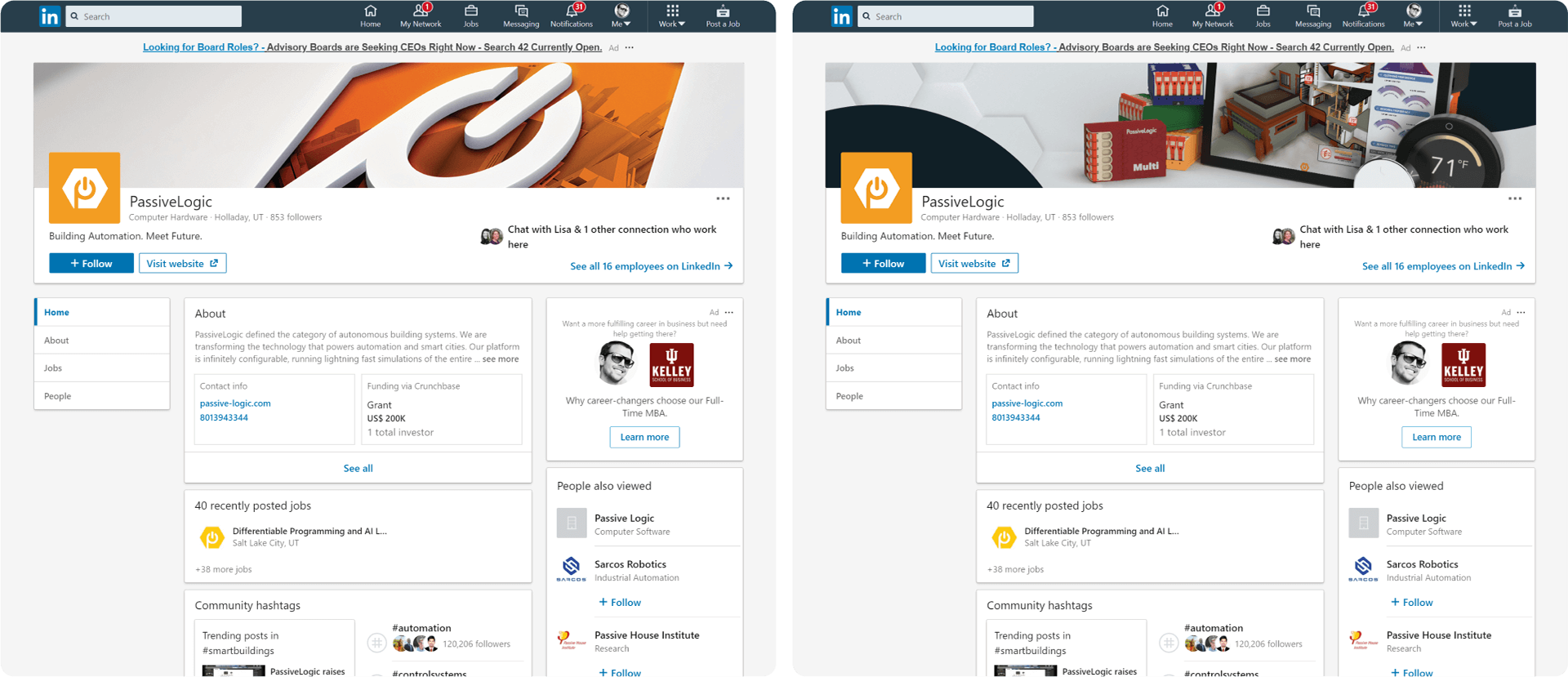
Task: Select Jobs tab in left window sidebar
Action: click(x=102, y=368)
